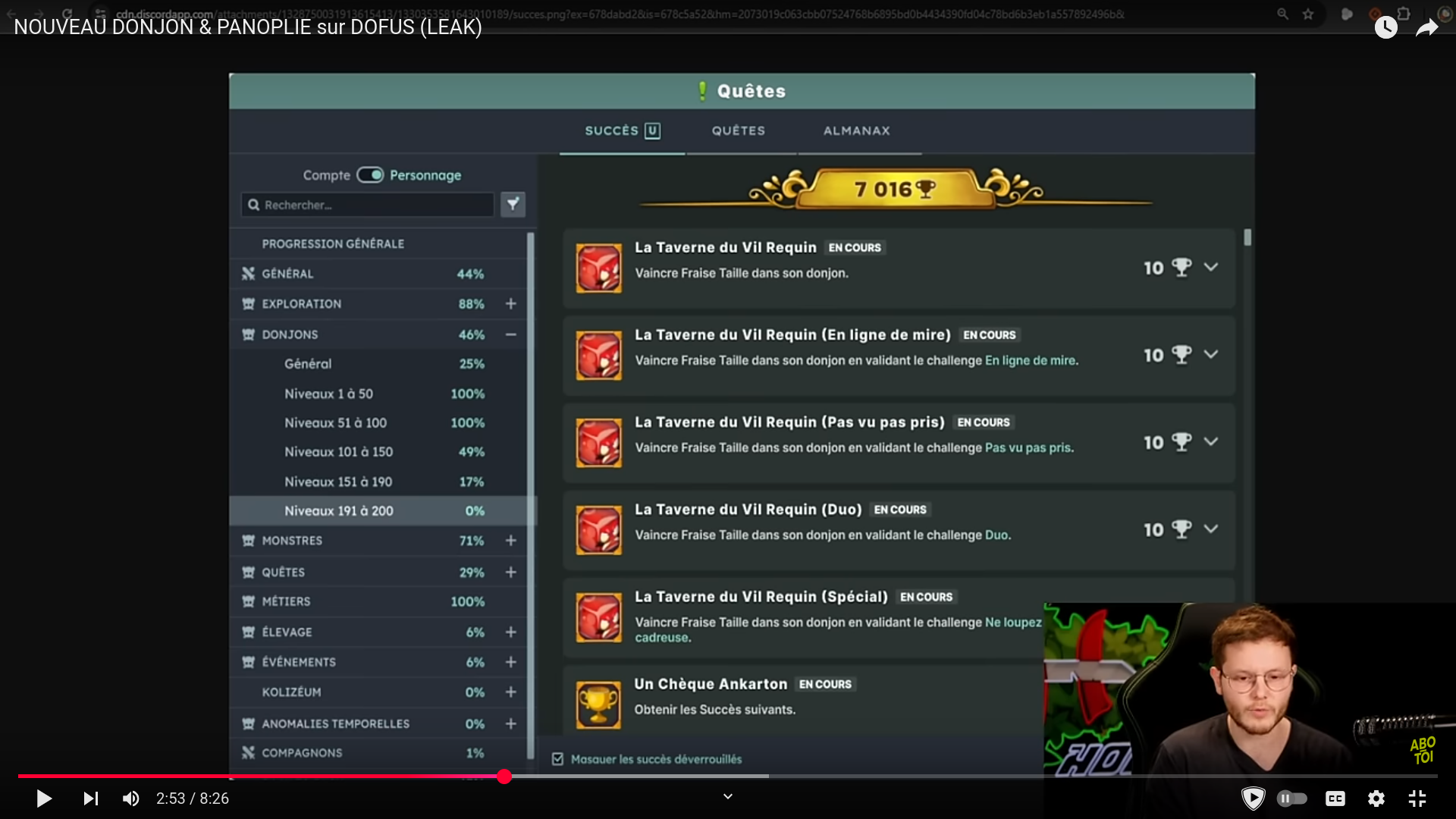
Task: Open the Share arrow
Action: click(x=1427, y=29)
